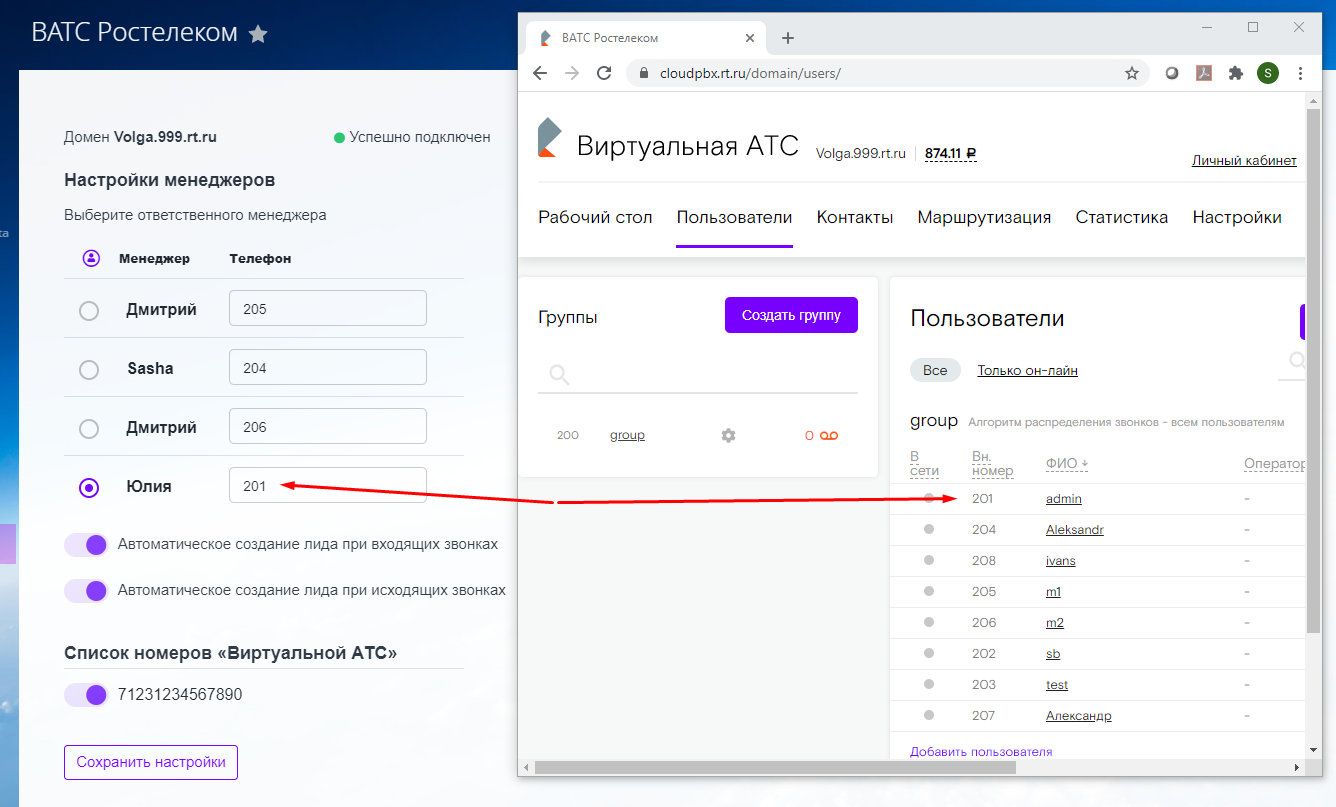
Task: Sort by Вн. номер column header
Action: pos(992,463)
